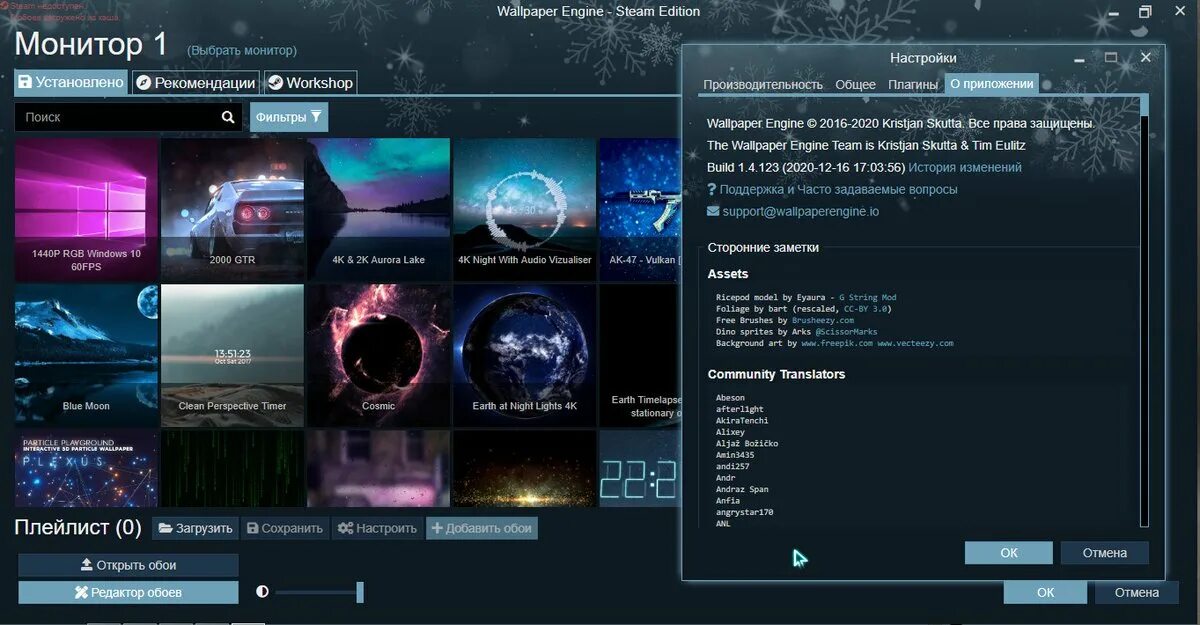Select the Cosmic wallpaper
1200x625 pixels.
click(378, 355)
